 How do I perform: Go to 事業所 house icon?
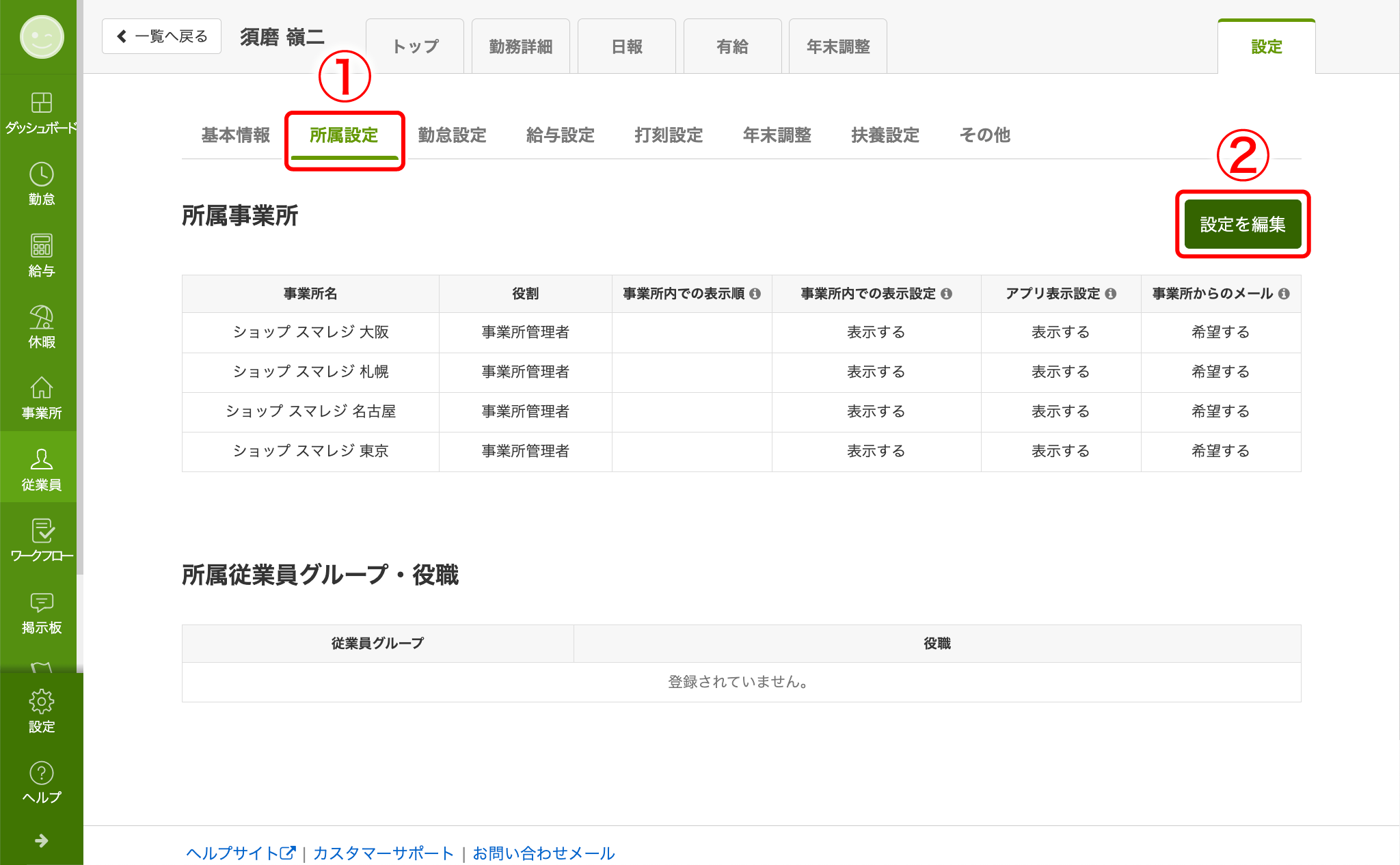coord(41,388)
